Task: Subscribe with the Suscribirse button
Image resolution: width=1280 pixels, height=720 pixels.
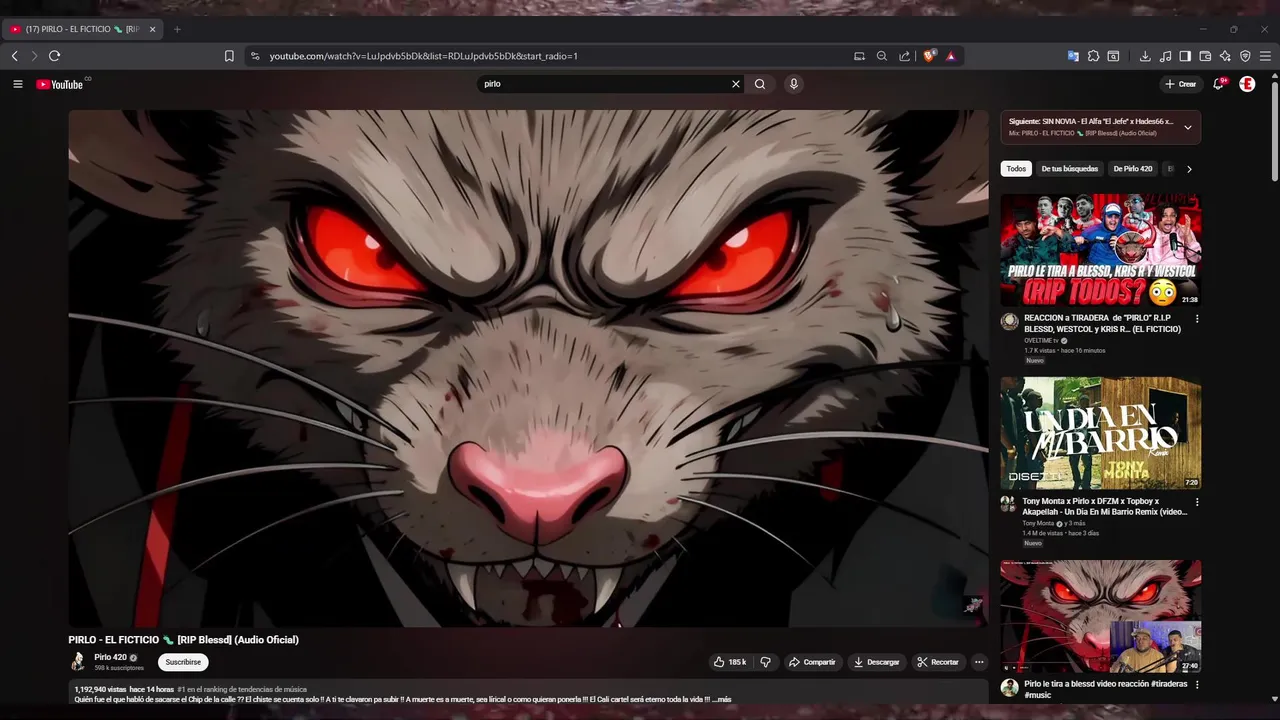Action: (183, 662)
